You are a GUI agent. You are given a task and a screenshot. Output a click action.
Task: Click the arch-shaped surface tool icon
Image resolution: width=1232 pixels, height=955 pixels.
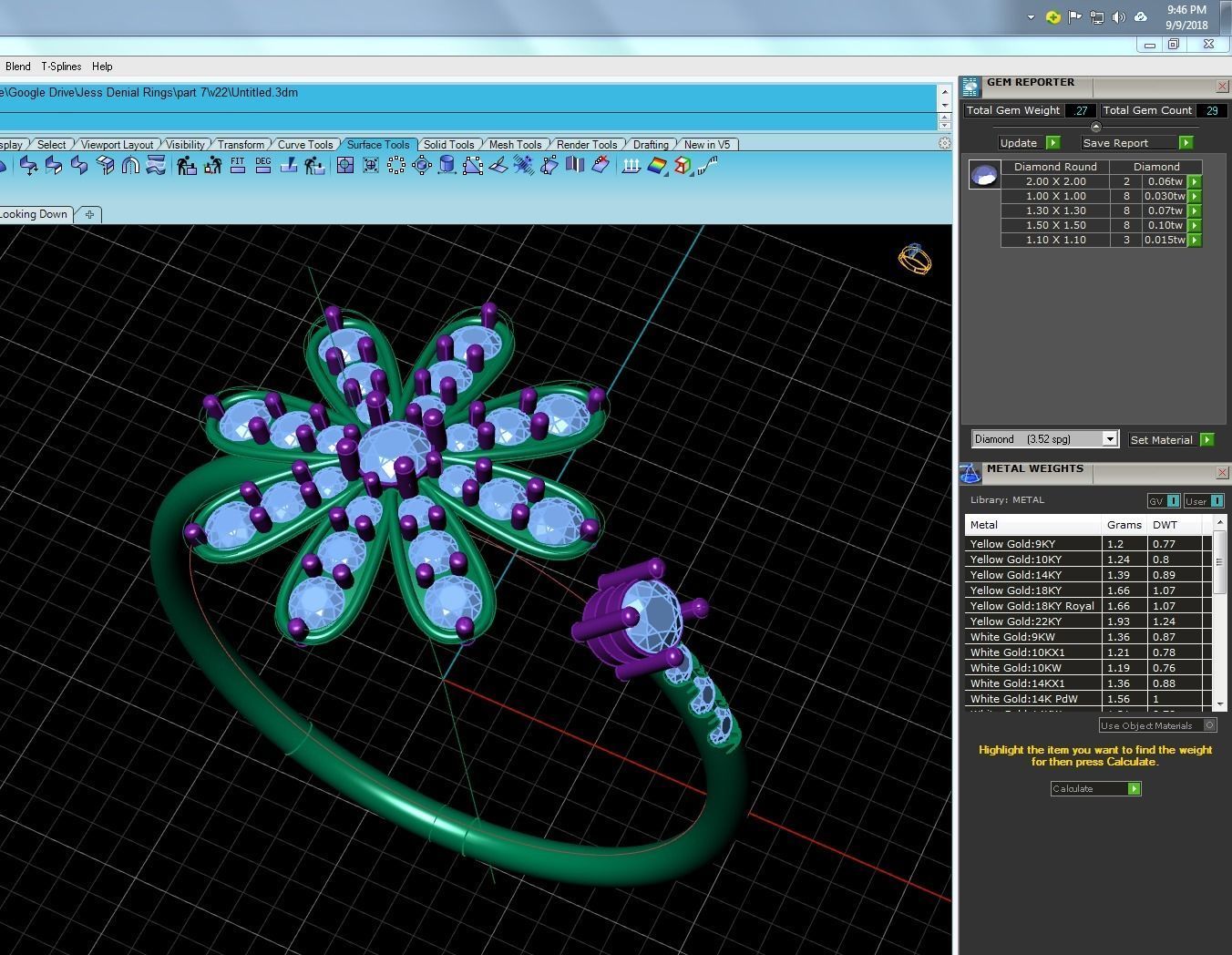[x=130, y=165]
